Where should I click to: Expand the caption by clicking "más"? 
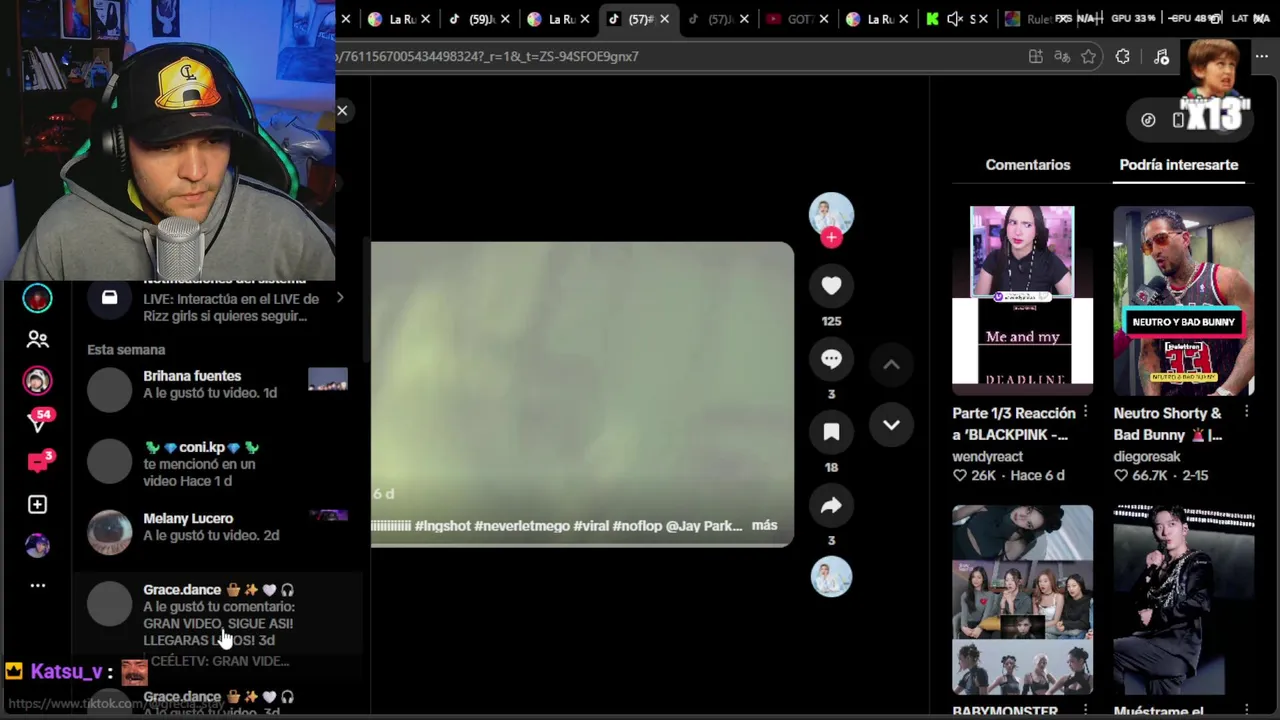pos(764,525)
